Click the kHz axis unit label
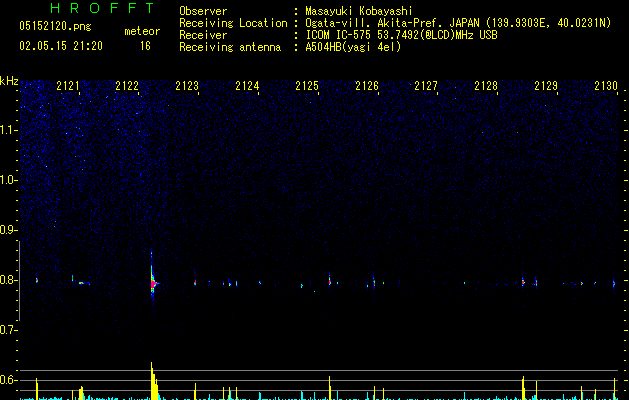The image size is (629, 400). 9,81
